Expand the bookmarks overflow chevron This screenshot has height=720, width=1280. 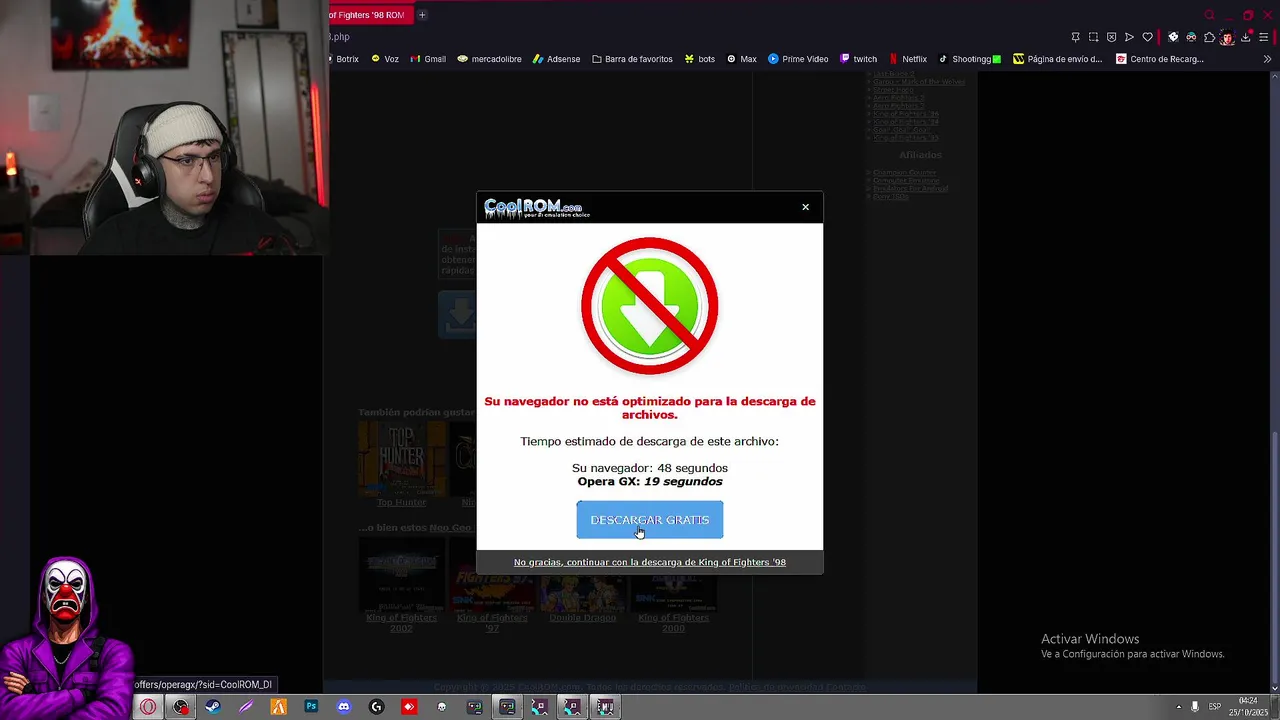pyautogui.click(x=1267, y=59)
